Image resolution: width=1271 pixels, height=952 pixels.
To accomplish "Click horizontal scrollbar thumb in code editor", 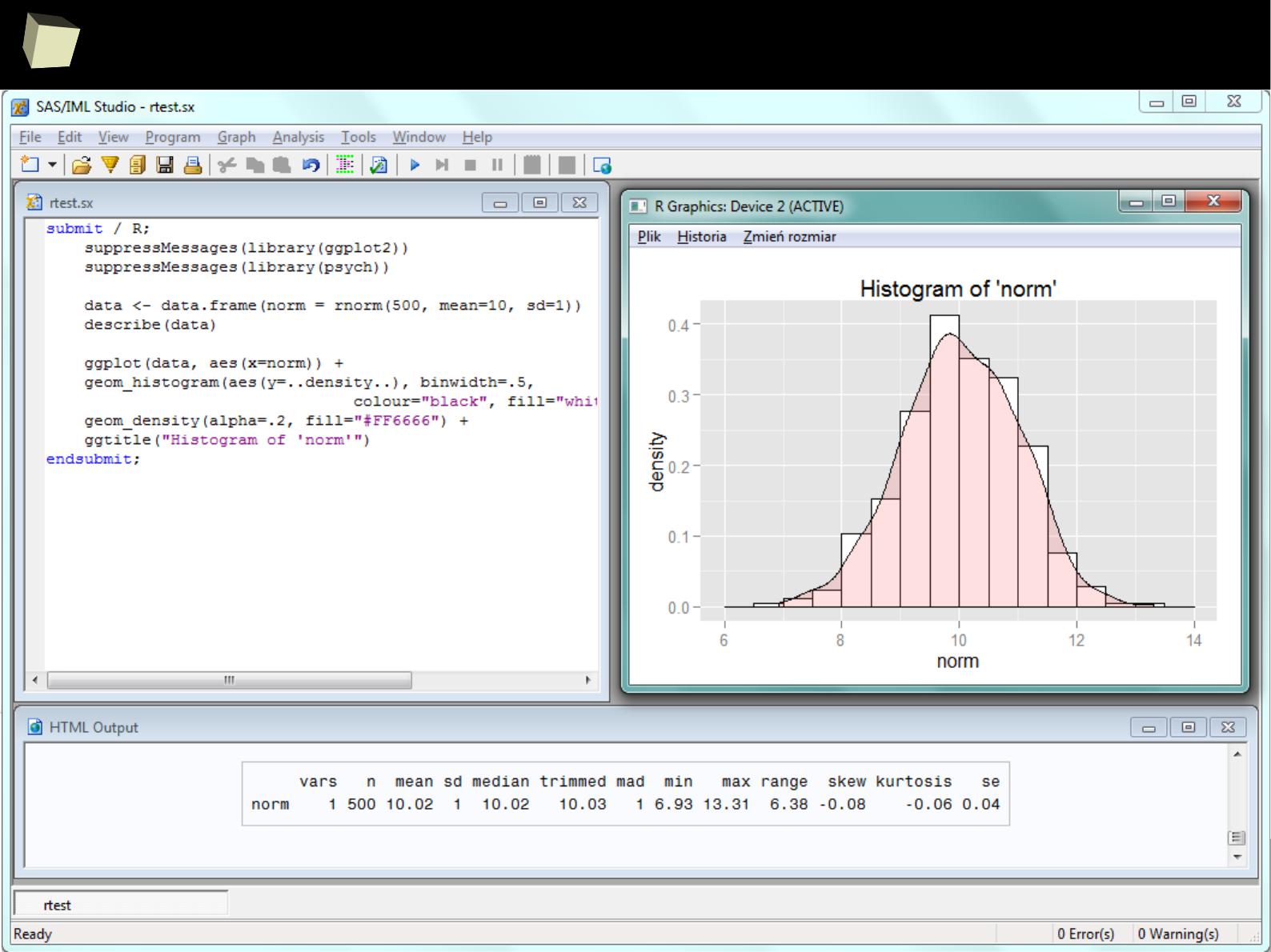I will [230, 680].
